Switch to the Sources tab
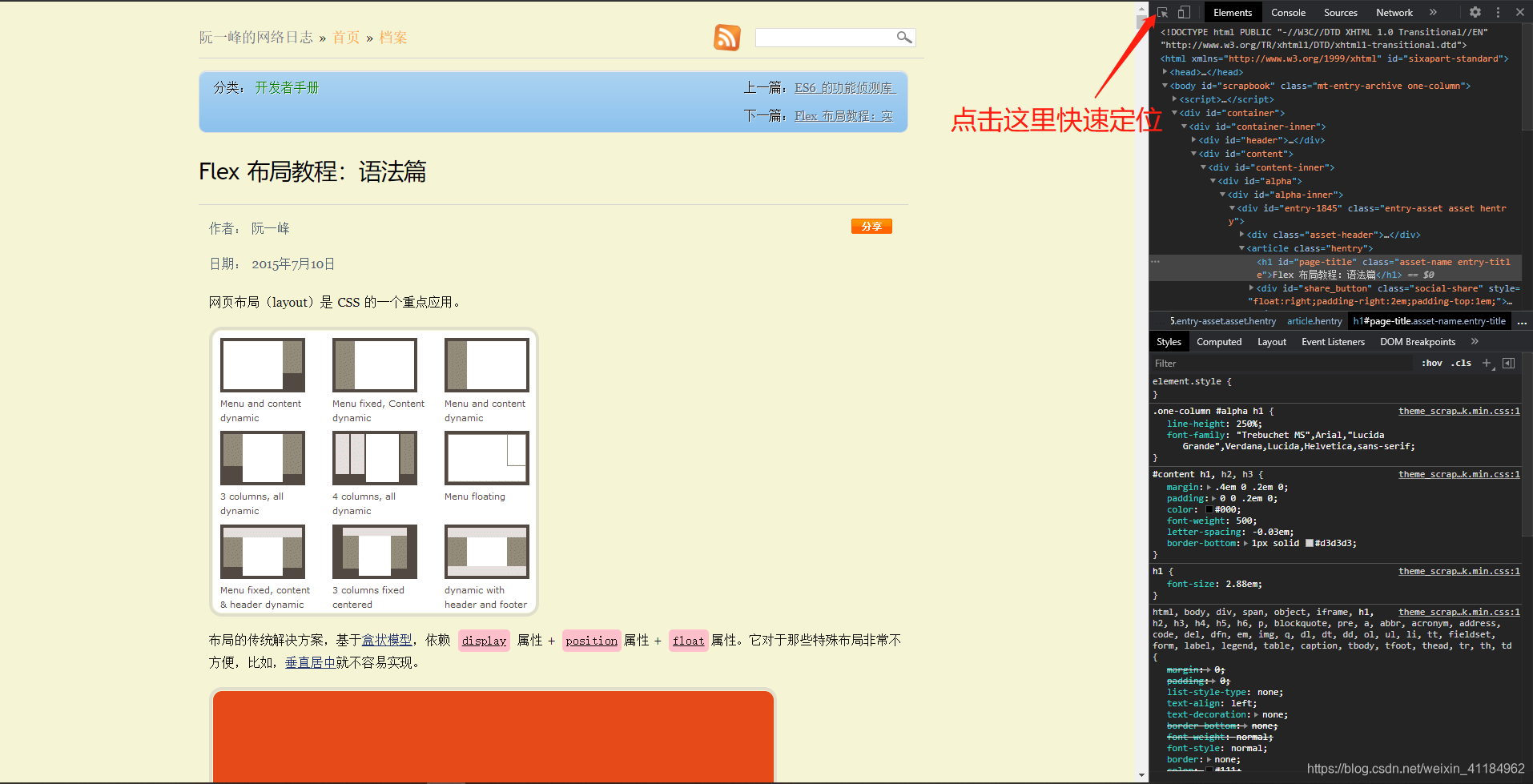 coord(1341,12)
